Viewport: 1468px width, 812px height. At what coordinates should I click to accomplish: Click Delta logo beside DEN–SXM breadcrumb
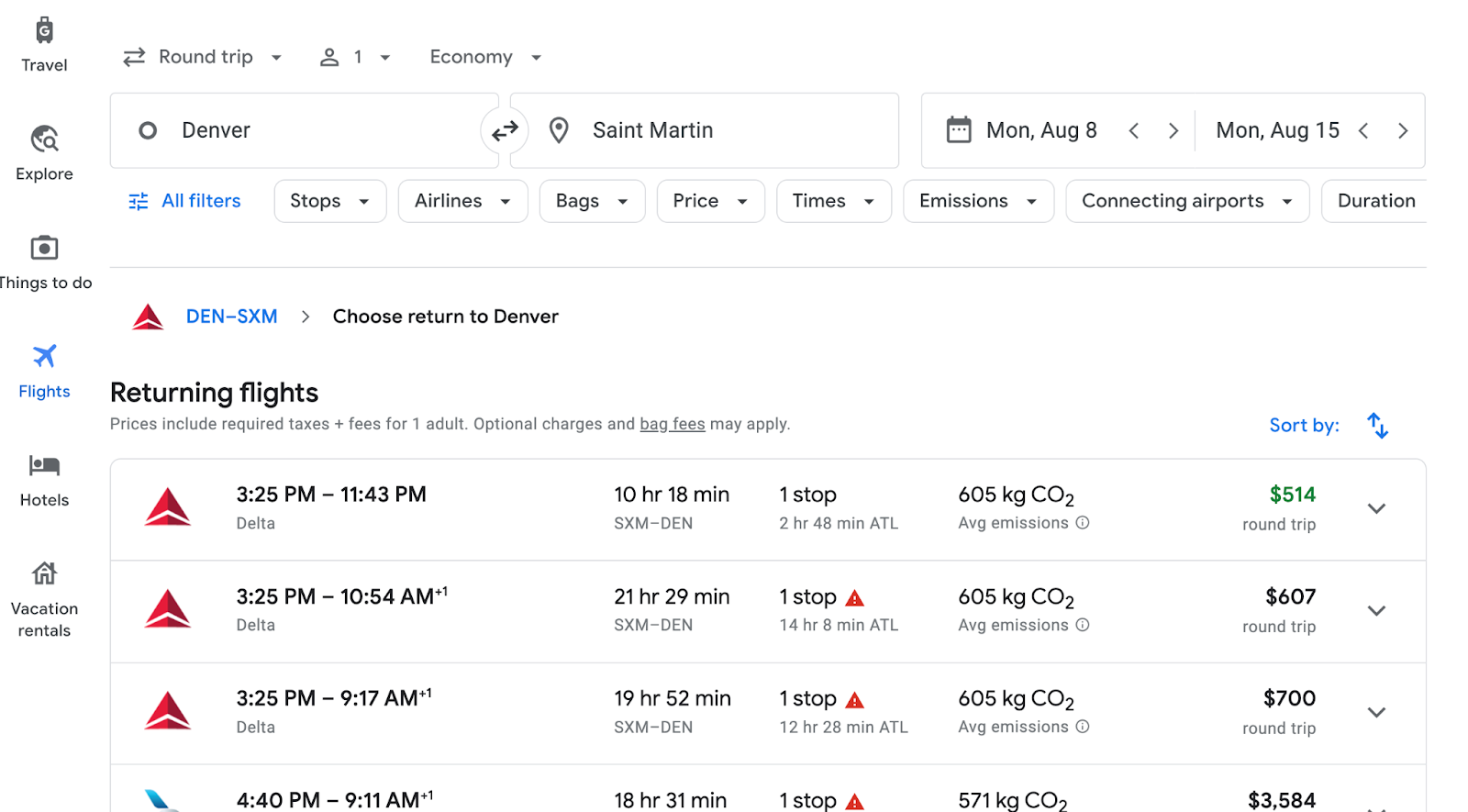click(148, 317)
